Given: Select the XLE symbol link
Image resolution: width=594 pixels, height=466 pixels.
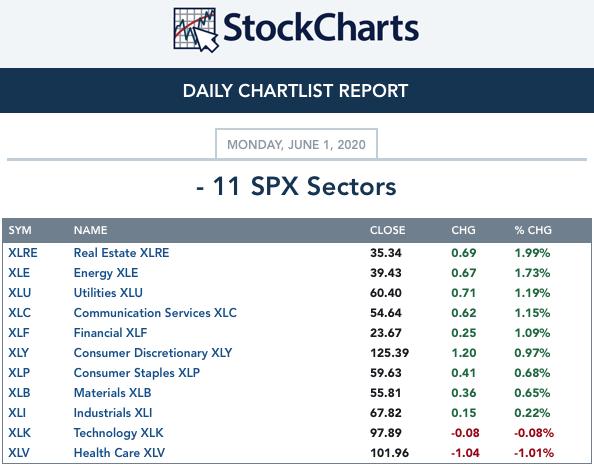Looking at the screenshot, I should pos(19,273).
